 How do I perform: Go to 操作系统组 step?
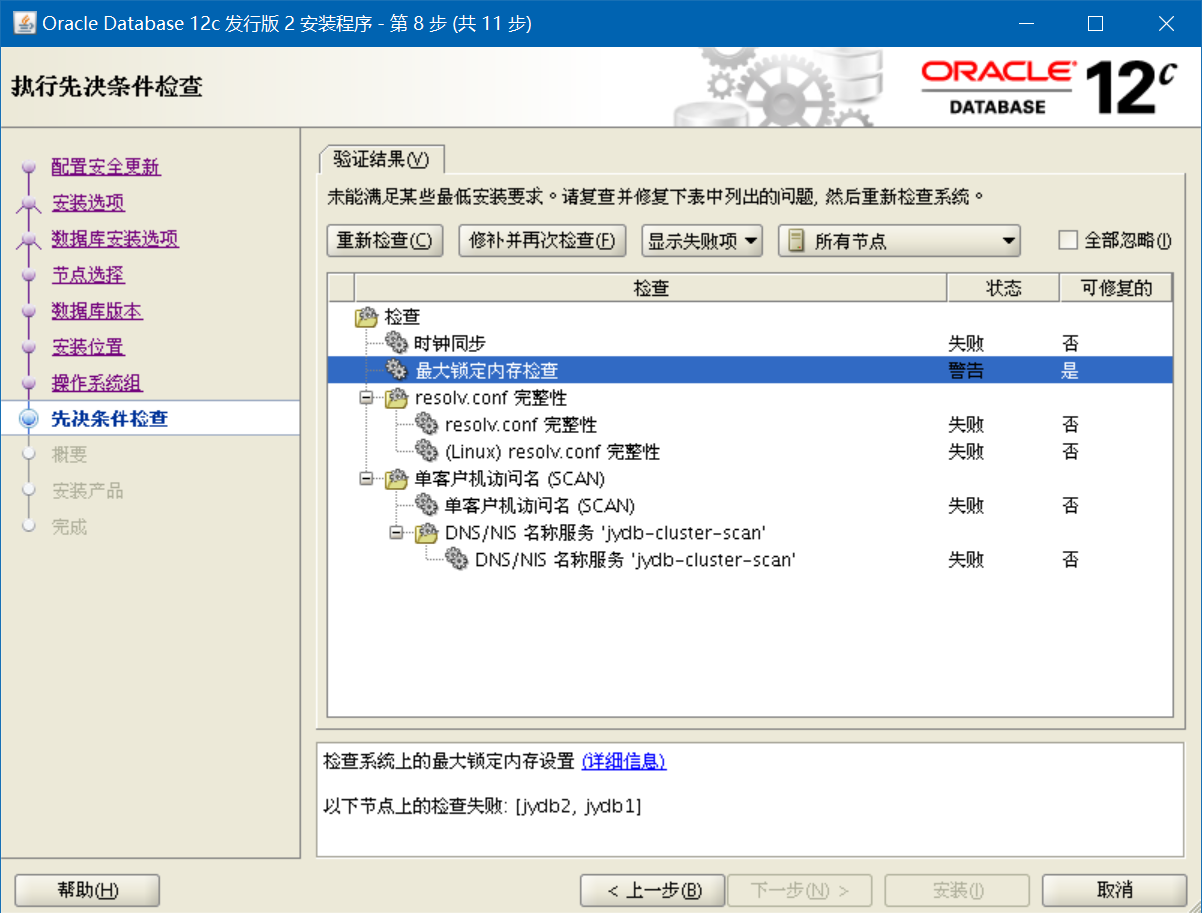(x=97, y=383)
